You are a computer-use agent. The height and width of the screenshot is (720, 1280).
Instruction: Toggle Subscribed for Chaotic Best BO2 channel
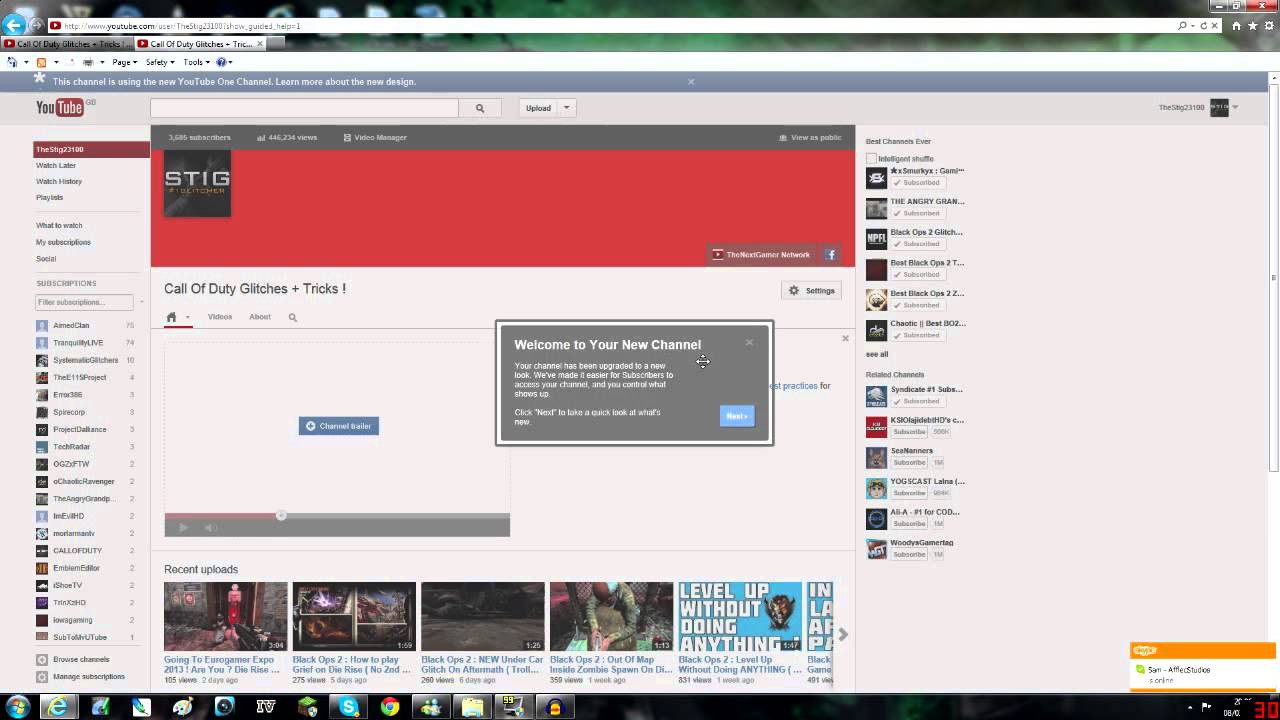tap(917, 335)
